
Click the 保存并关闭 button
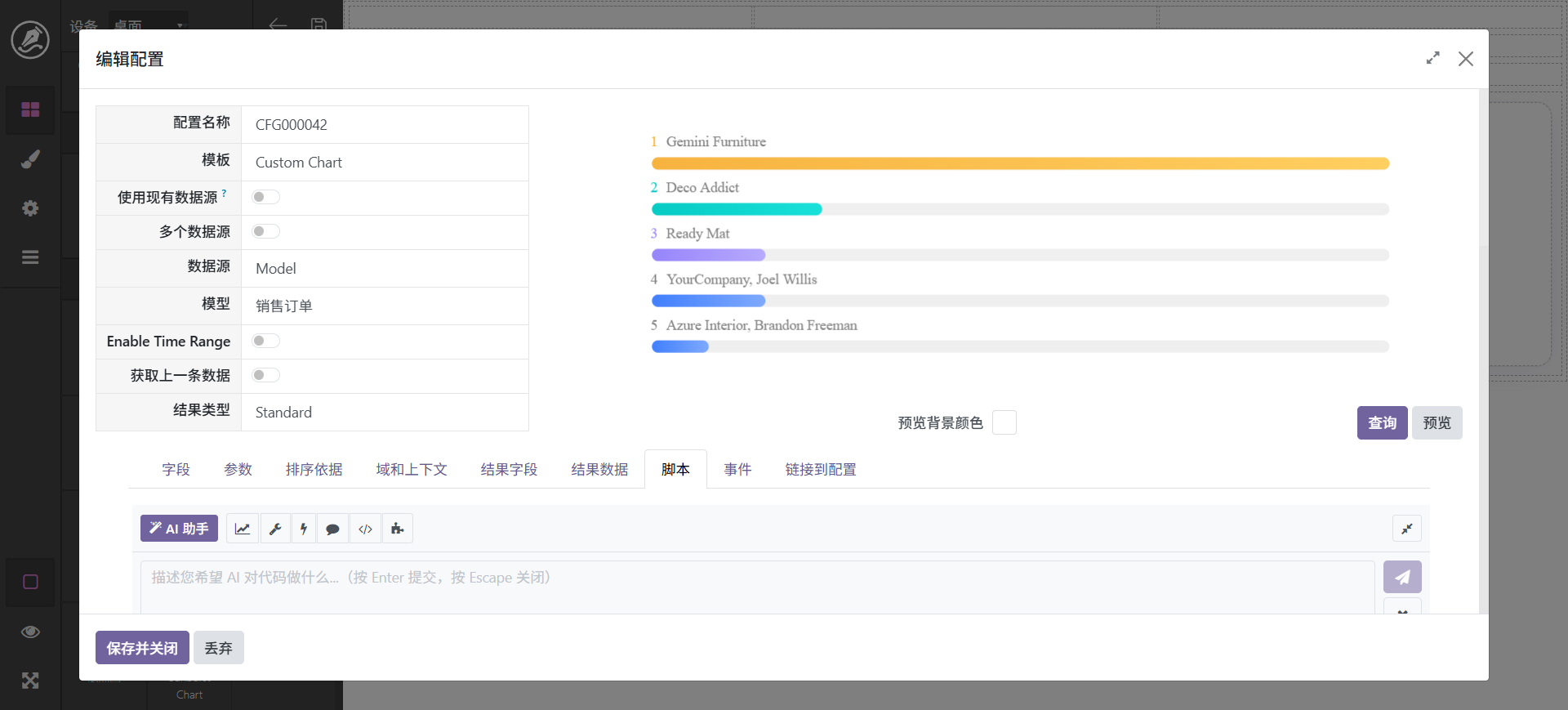[142, 648]
